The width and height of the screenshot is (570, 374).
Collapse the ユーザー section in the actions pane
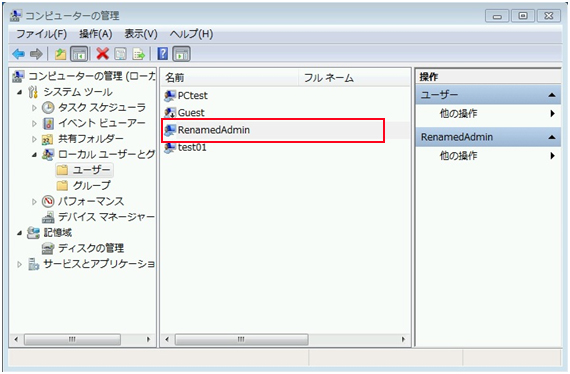[x=551, y=95]
